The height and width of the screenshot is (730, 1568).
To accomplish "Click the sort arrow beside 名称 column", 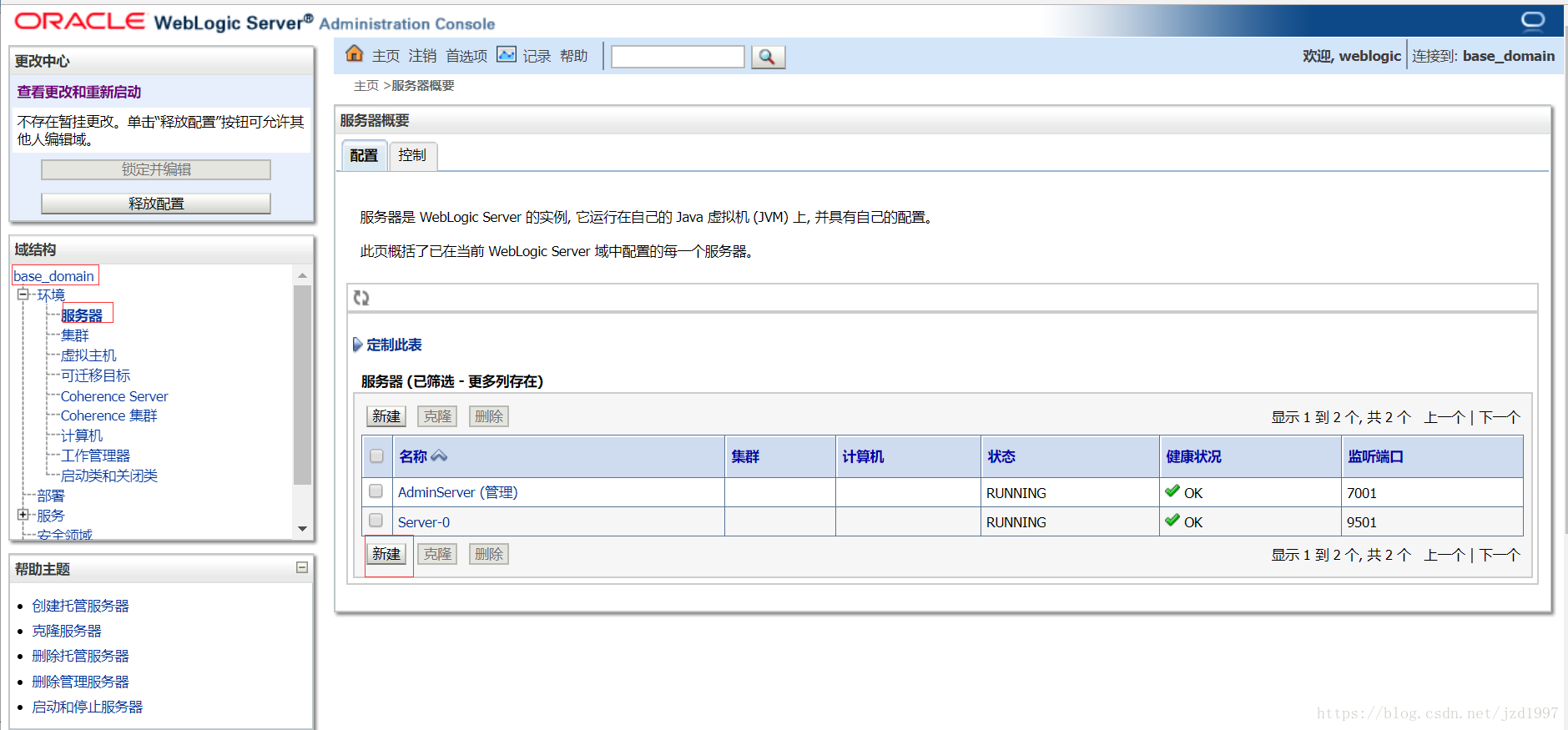I will pos(439,456).
